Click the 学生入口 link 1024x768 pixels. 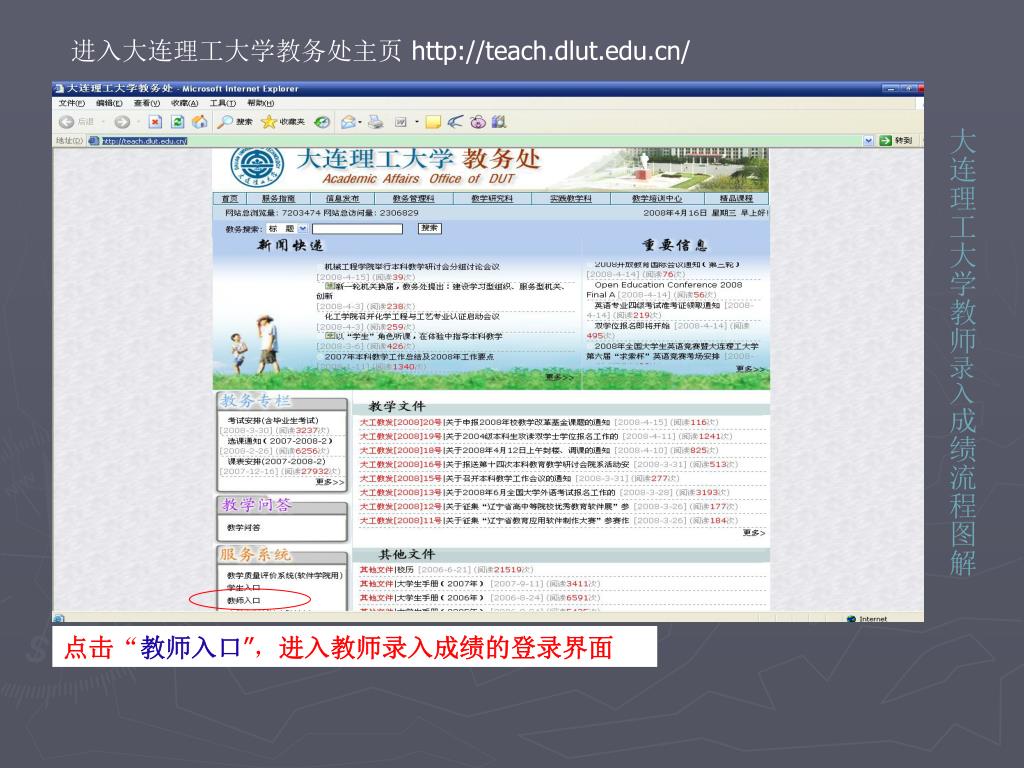(x=243, y=588)
